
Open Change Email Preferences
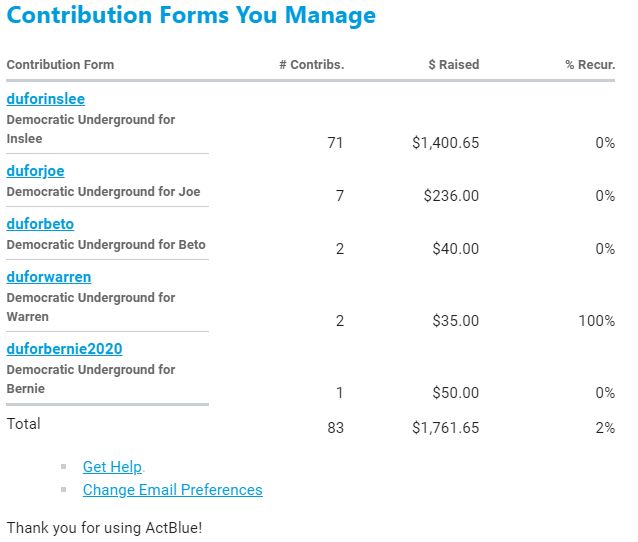pos(172,490)
